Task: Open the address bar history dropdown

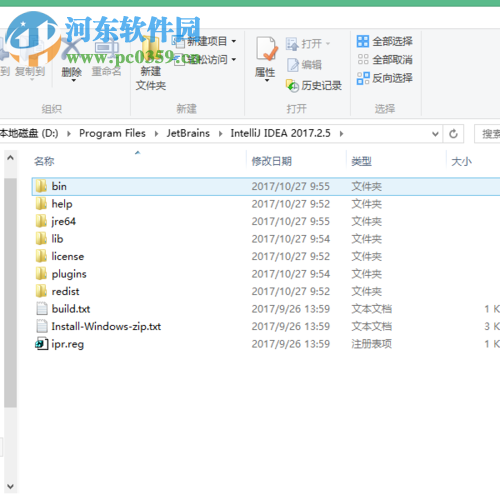Action: coord(435,134)
